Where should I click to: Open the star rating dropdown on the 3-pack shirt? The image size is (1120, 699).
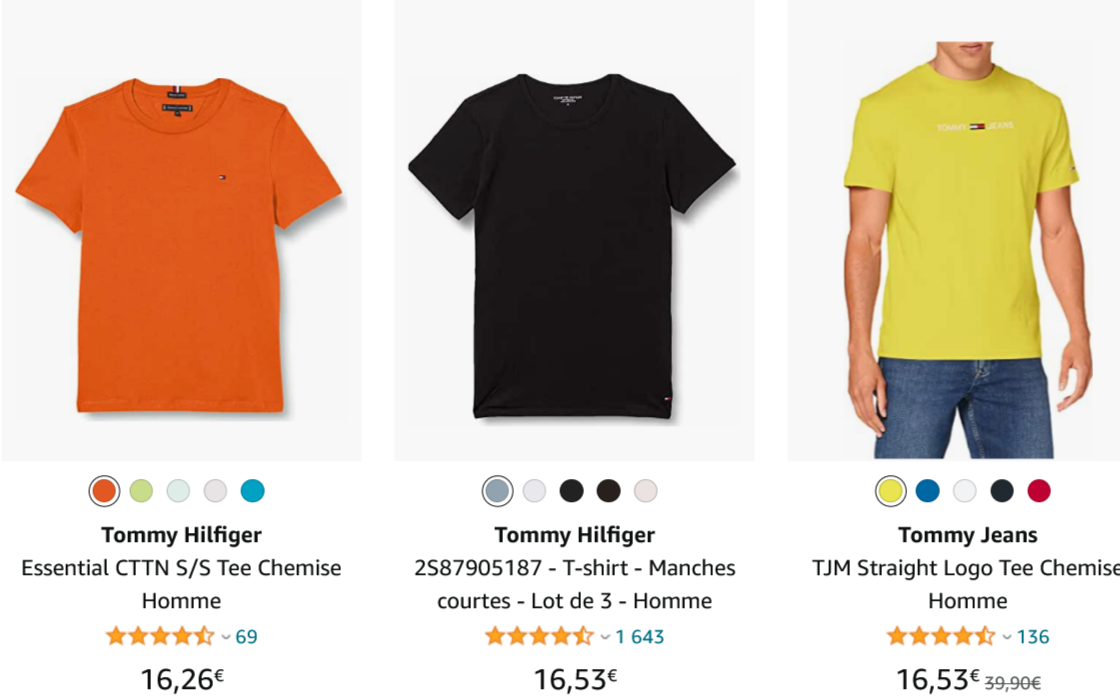pyautogui.click(x=604, y=635)
